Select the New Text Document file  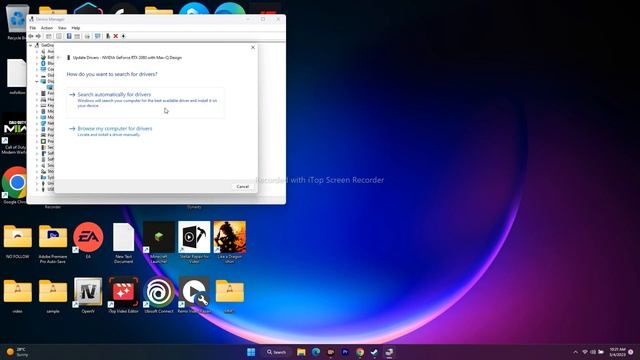click(x=123, y=243)
